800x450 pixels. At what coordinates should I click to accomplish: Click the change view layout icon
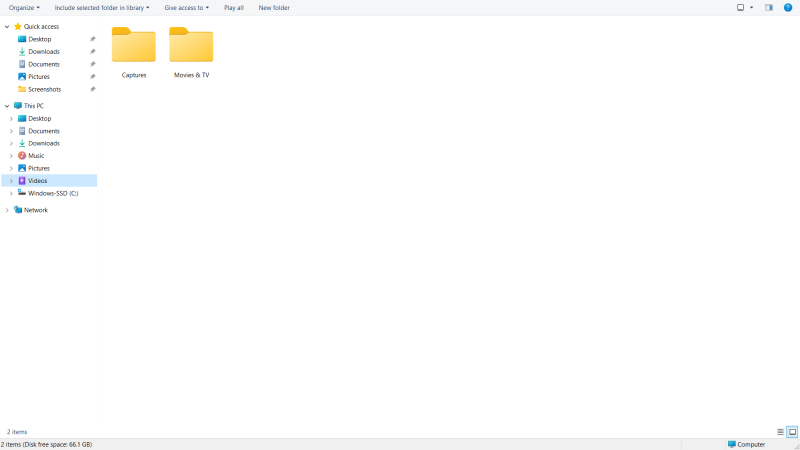740,8
